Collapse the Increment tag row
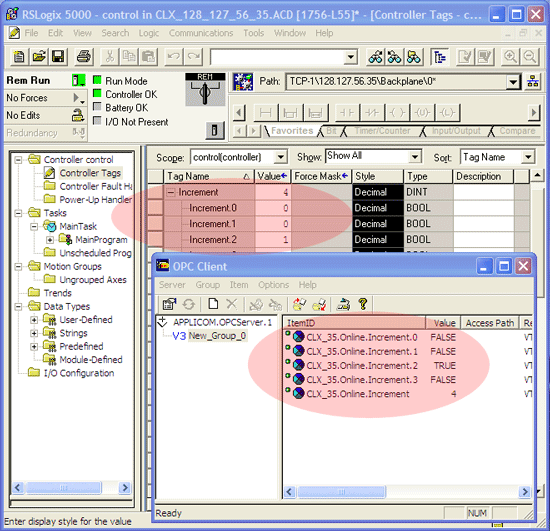The height and width of the screenshot is (531, 550). [x=171, y=192]
